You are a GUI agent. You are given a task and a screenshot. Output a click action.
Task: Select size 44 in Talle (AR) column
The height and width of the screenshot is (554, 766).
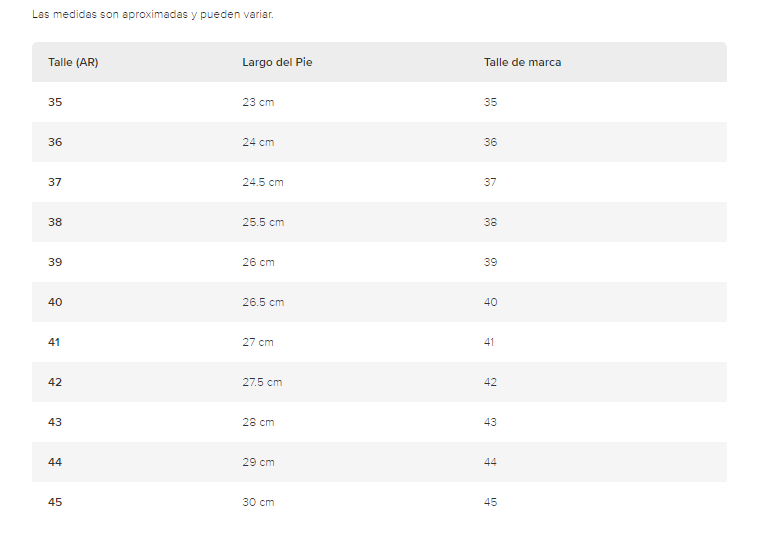55,463
